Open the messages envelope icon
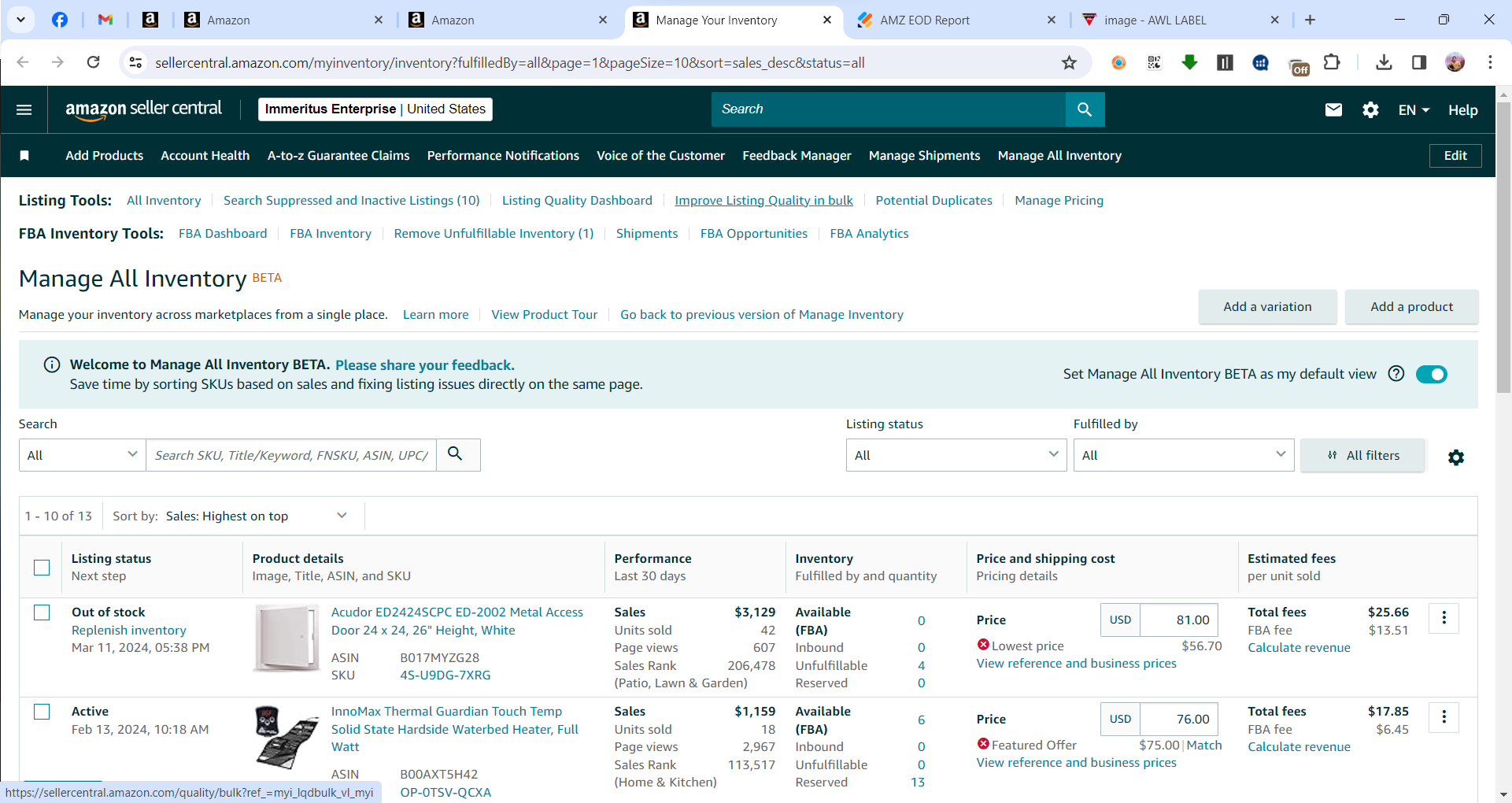The height and width of the screenshot is (803, 1512). coord(1333,110)
